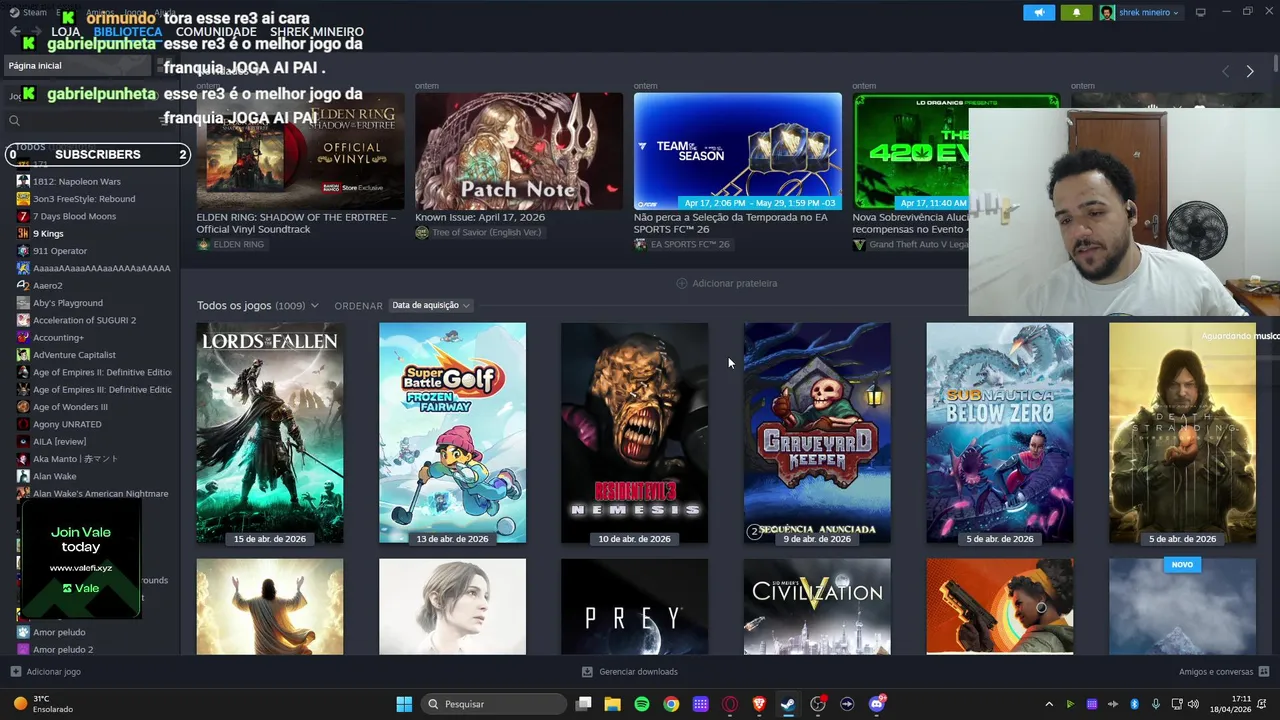Select 9 Kings in game list

click(x=48, y=233)
